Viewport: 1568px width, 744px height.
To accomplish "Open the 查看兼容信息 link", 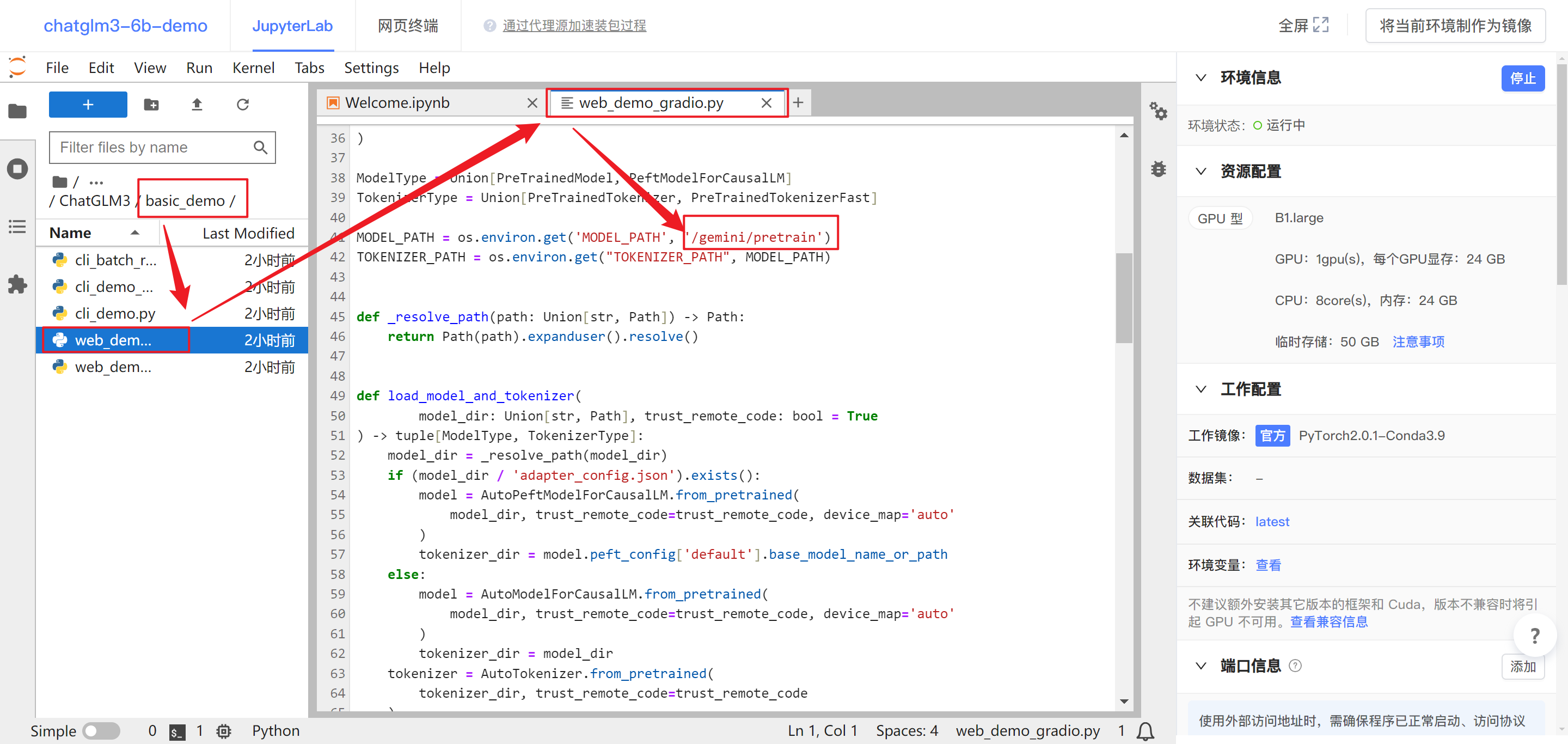I will click(x=1329, y=621).
